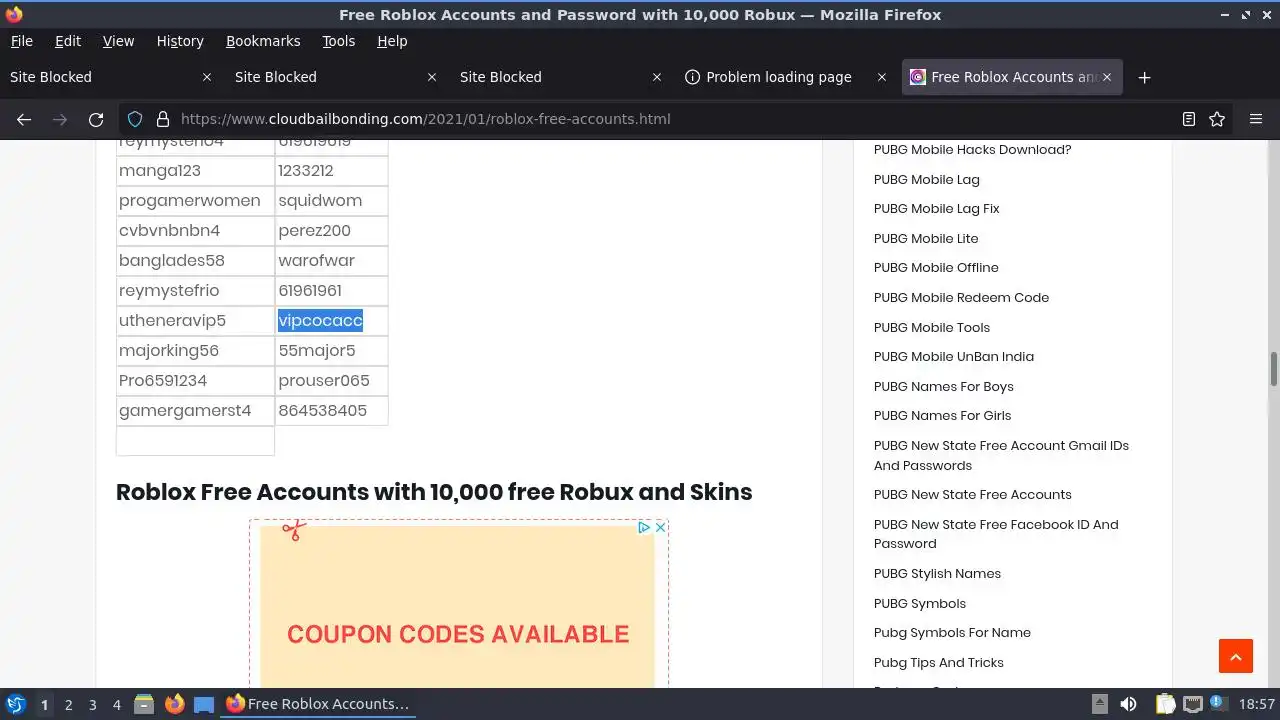This screenshot has height=720, width=1280.
Task: Toggle Reader View in address bar
Action: (1189, 119)
